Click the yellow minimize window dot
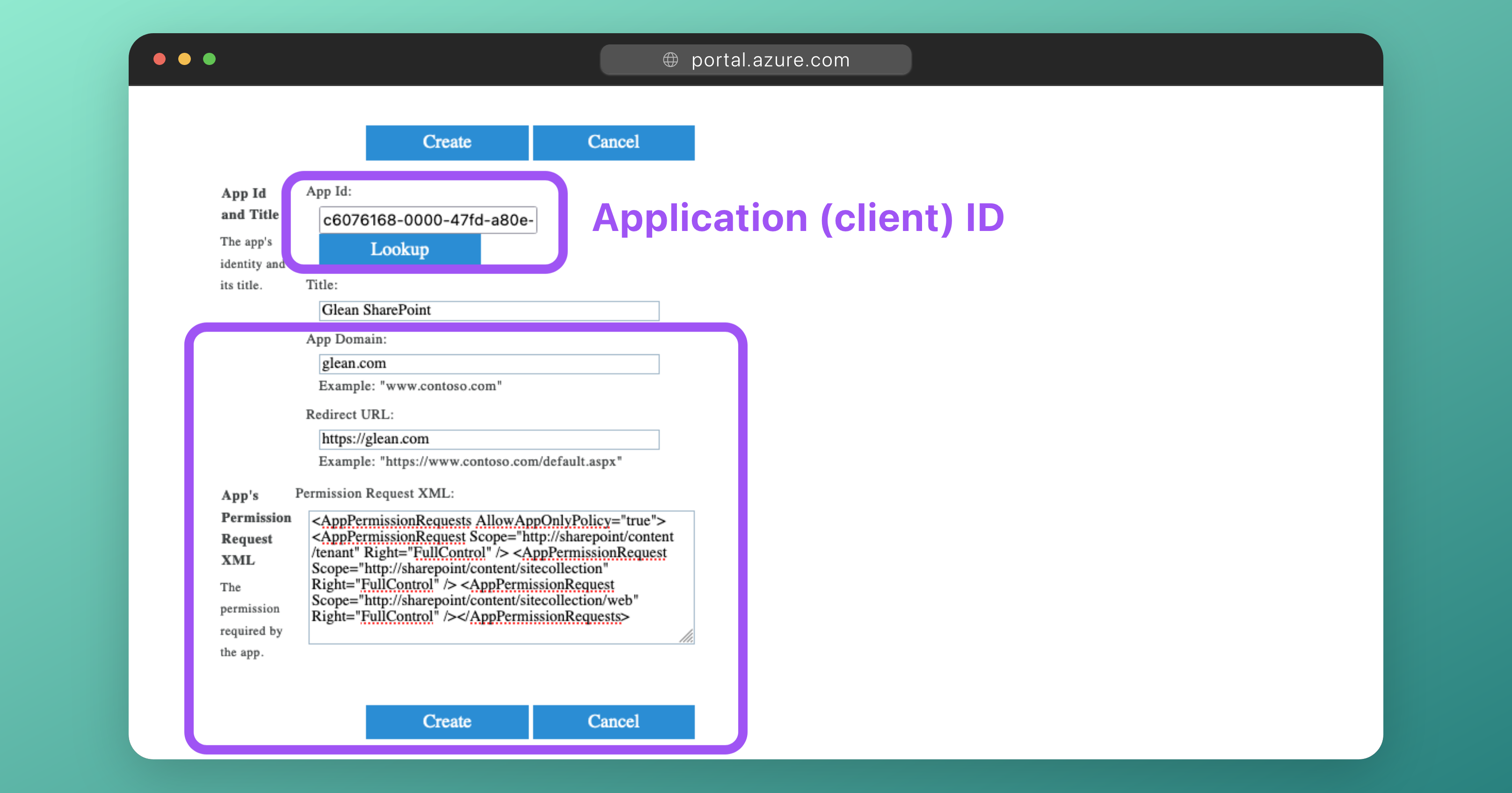 [184, 59]
